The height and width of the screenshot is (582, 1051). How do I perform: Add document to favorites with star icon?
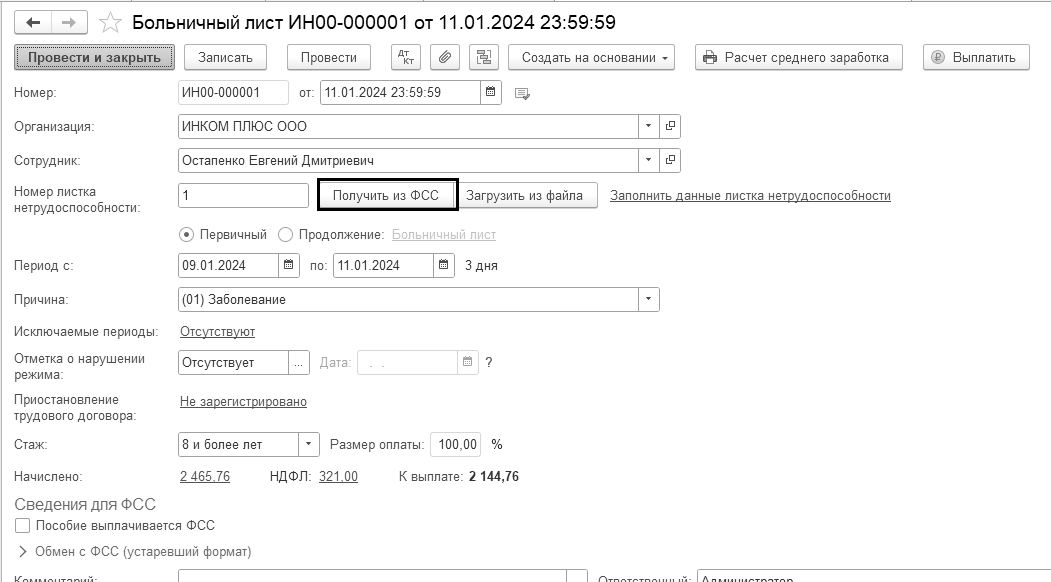(x=110, y=23)
